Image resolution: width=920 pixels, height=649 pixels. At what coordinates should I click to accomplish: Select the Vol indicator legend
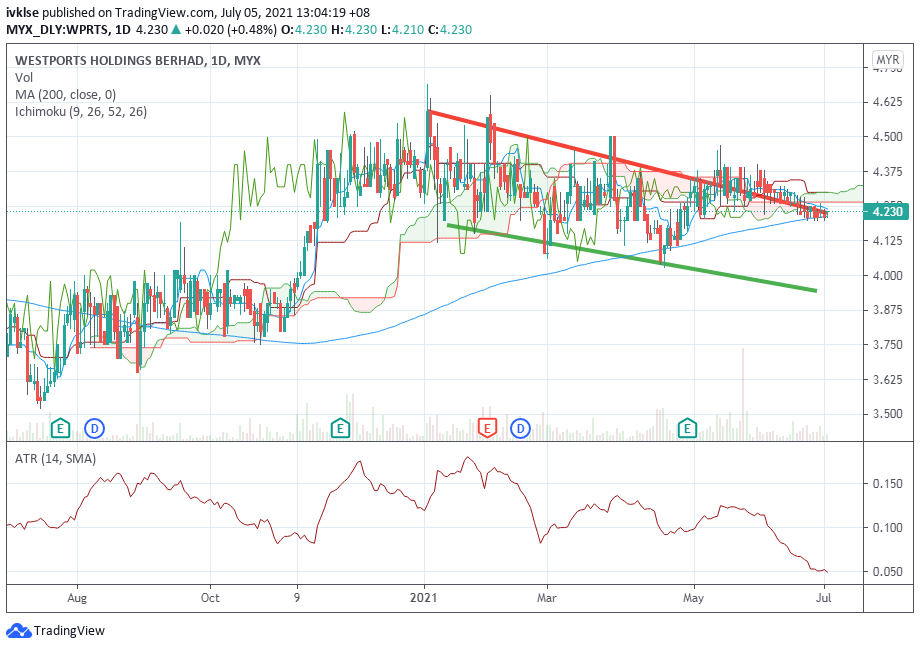(24, 77)
